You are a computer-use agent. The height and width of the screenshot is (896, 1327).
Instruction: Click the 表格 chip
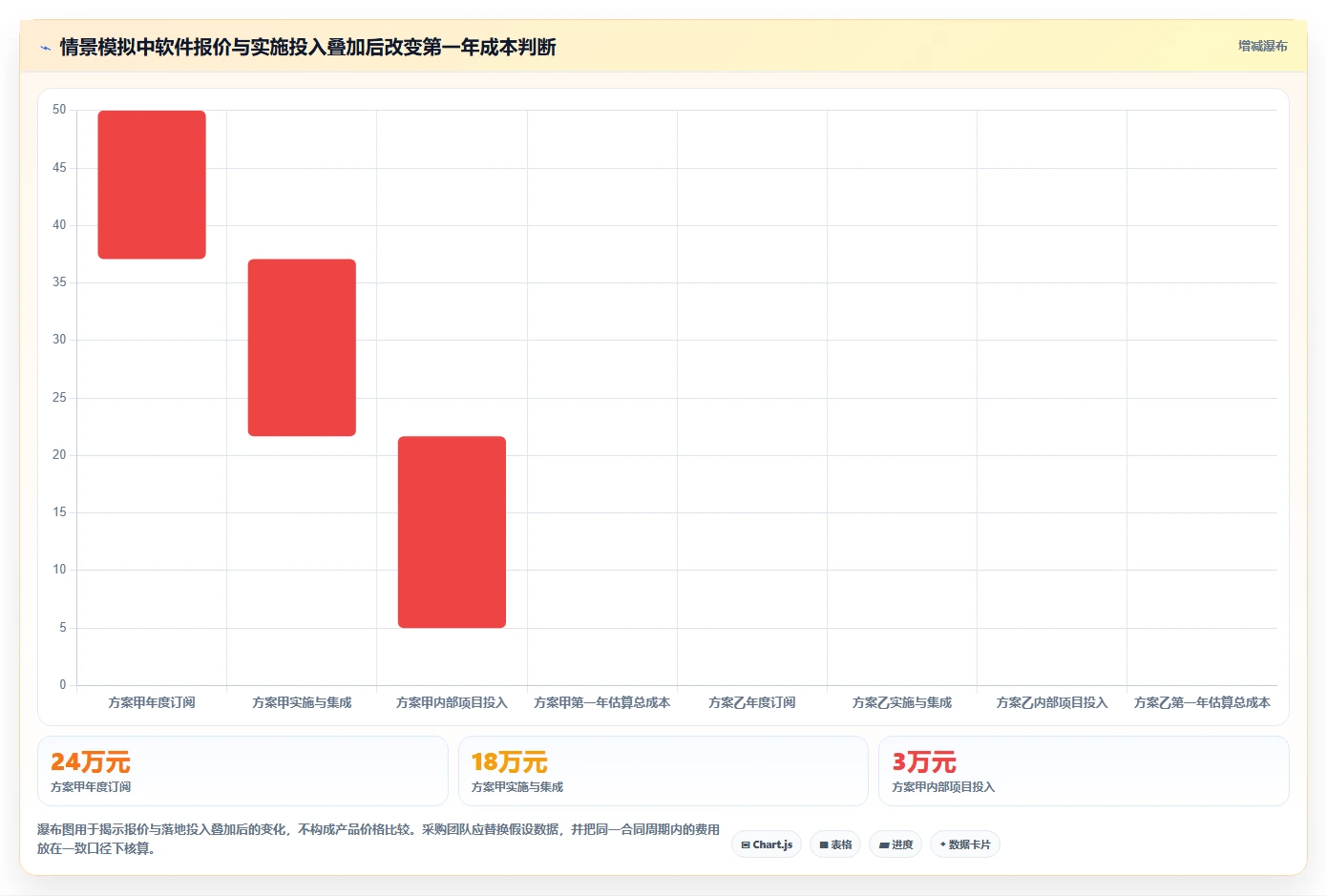coord(835,844)
